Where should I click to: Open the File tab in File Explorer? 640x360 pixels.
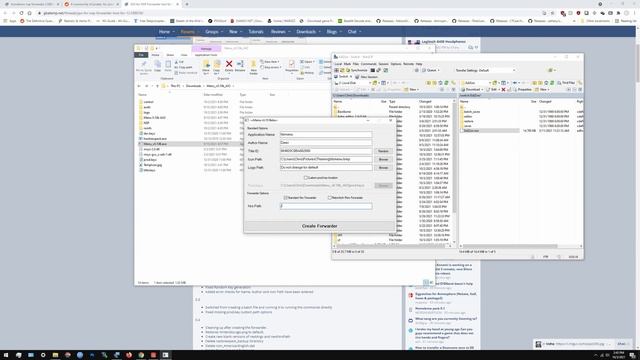(x=141, y=55)
